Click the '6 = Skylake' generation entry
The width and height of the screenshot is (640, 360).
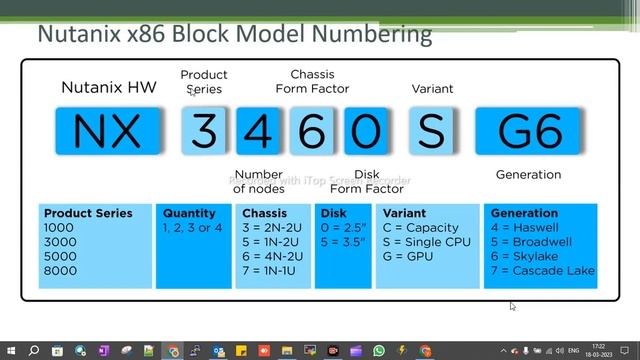coord(524,256)
